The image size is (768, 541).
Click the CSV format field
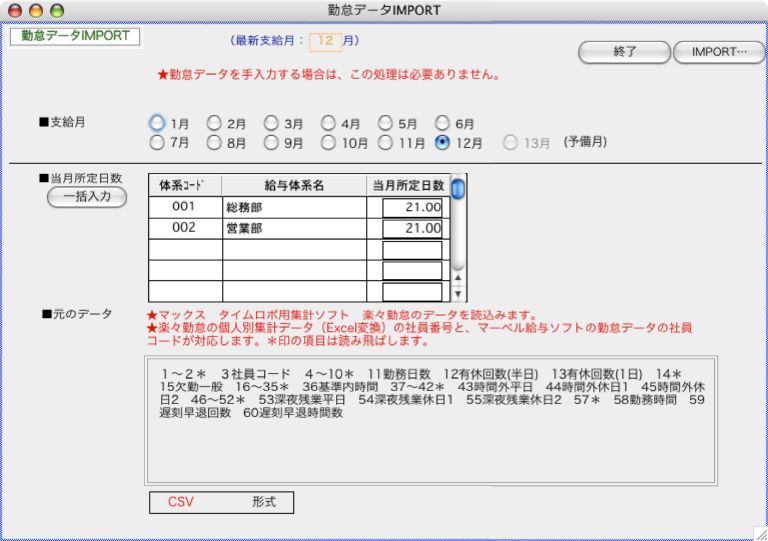[221, 502]
